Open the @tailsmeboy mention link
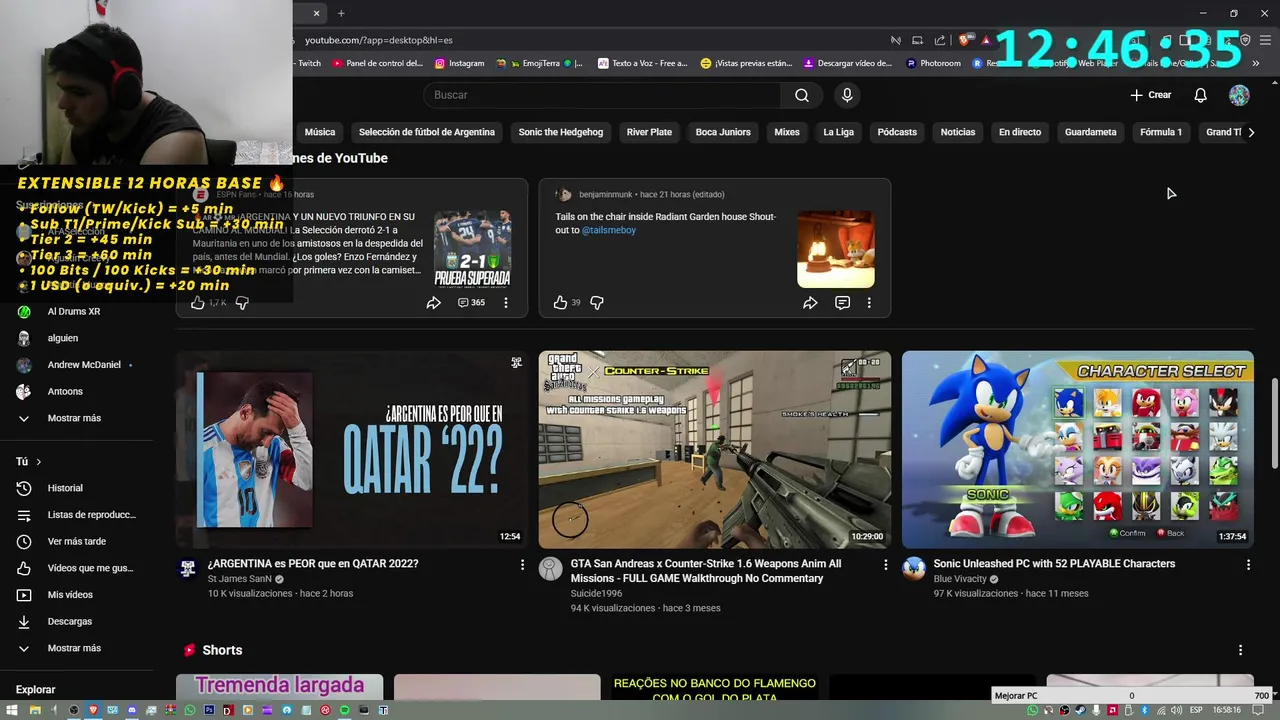Image resolution: width=1280 pixels, height=720 pixels. point(609,230)
